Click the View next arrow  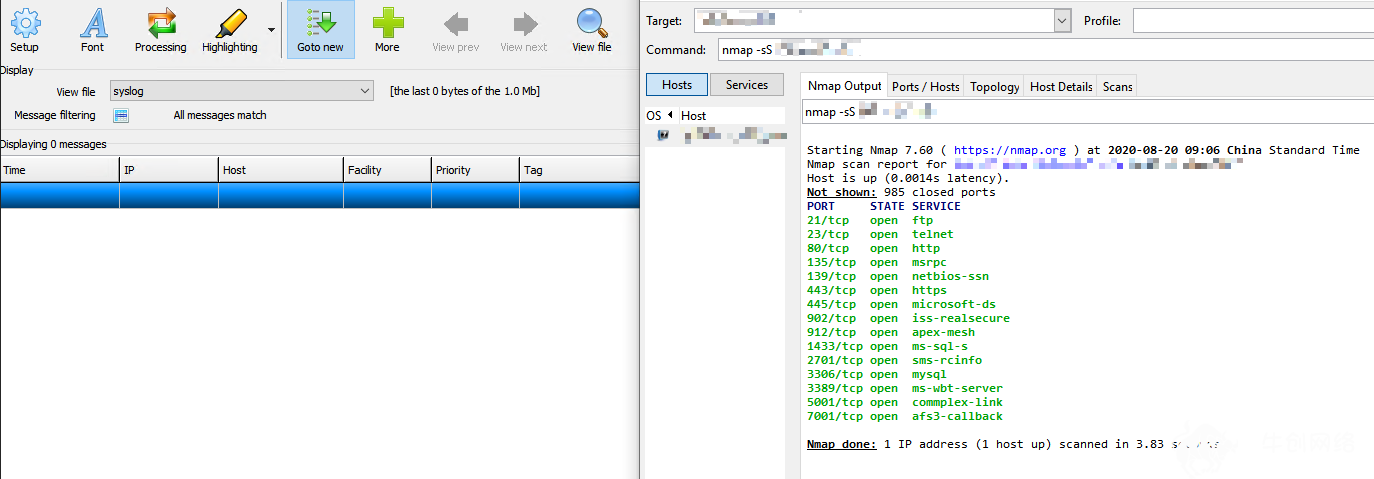click(524, 30)
